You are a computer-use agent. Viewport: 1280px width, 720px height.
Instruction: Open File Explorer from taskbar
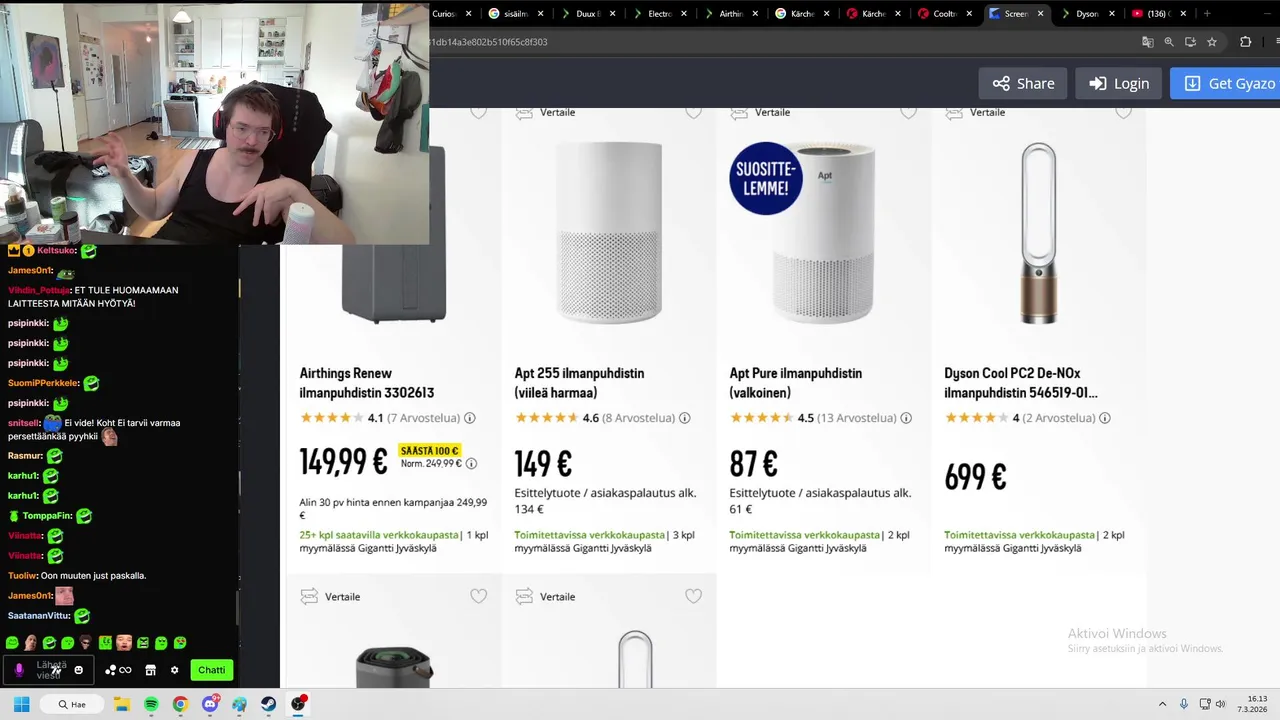coord(122,704)
